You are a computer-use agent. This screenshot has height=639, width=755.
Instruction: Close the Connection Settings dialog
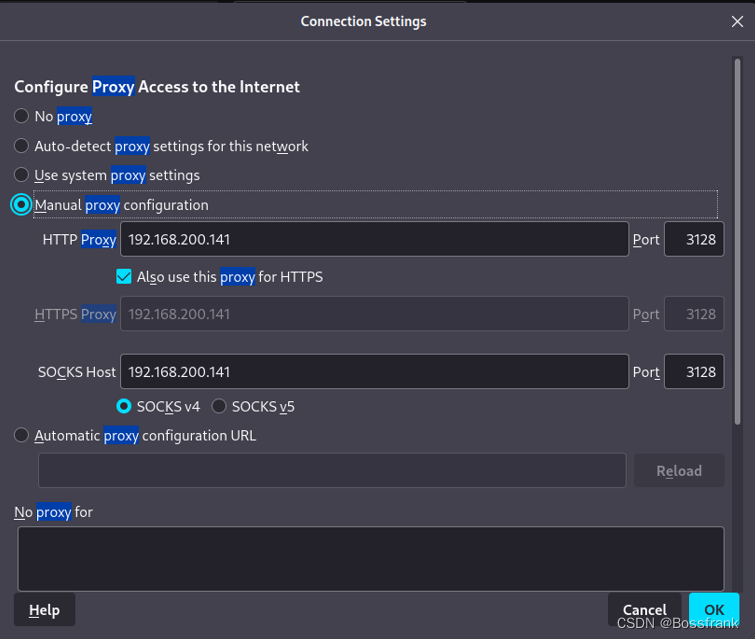737,21
